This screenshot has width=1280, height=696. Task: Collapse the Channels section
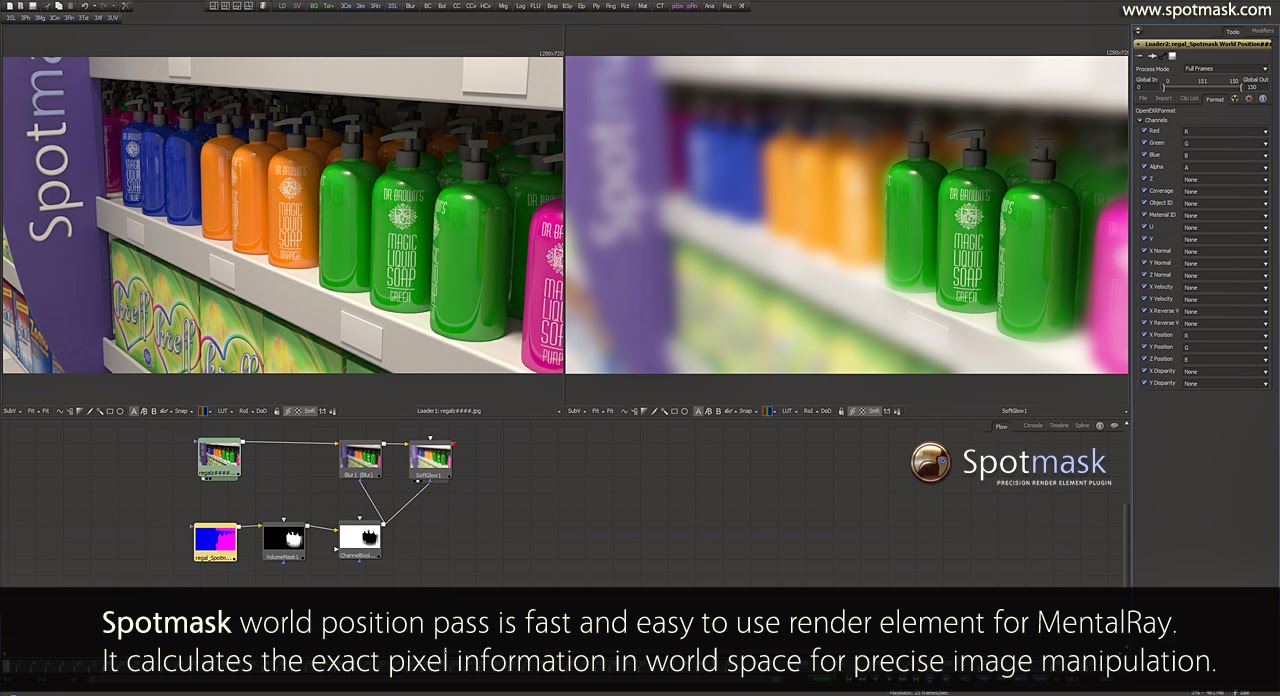click(x=1140, y=120)
